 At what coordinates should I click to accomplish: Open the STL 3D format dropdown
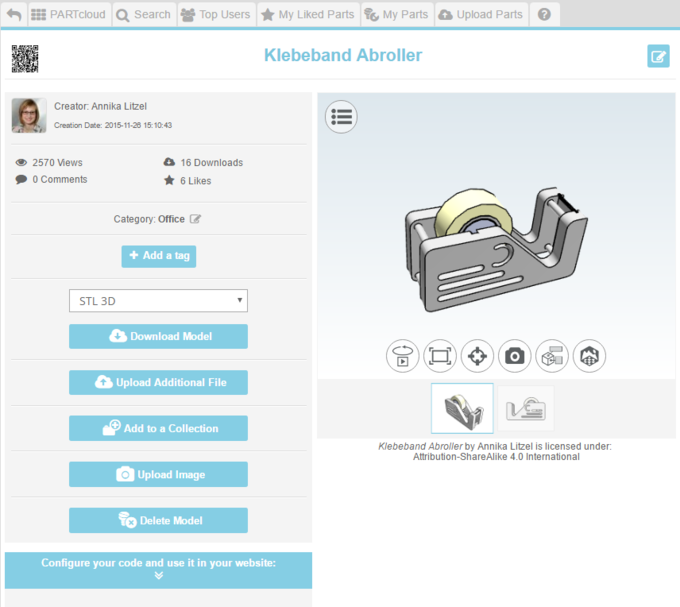[x=158, y=301]
